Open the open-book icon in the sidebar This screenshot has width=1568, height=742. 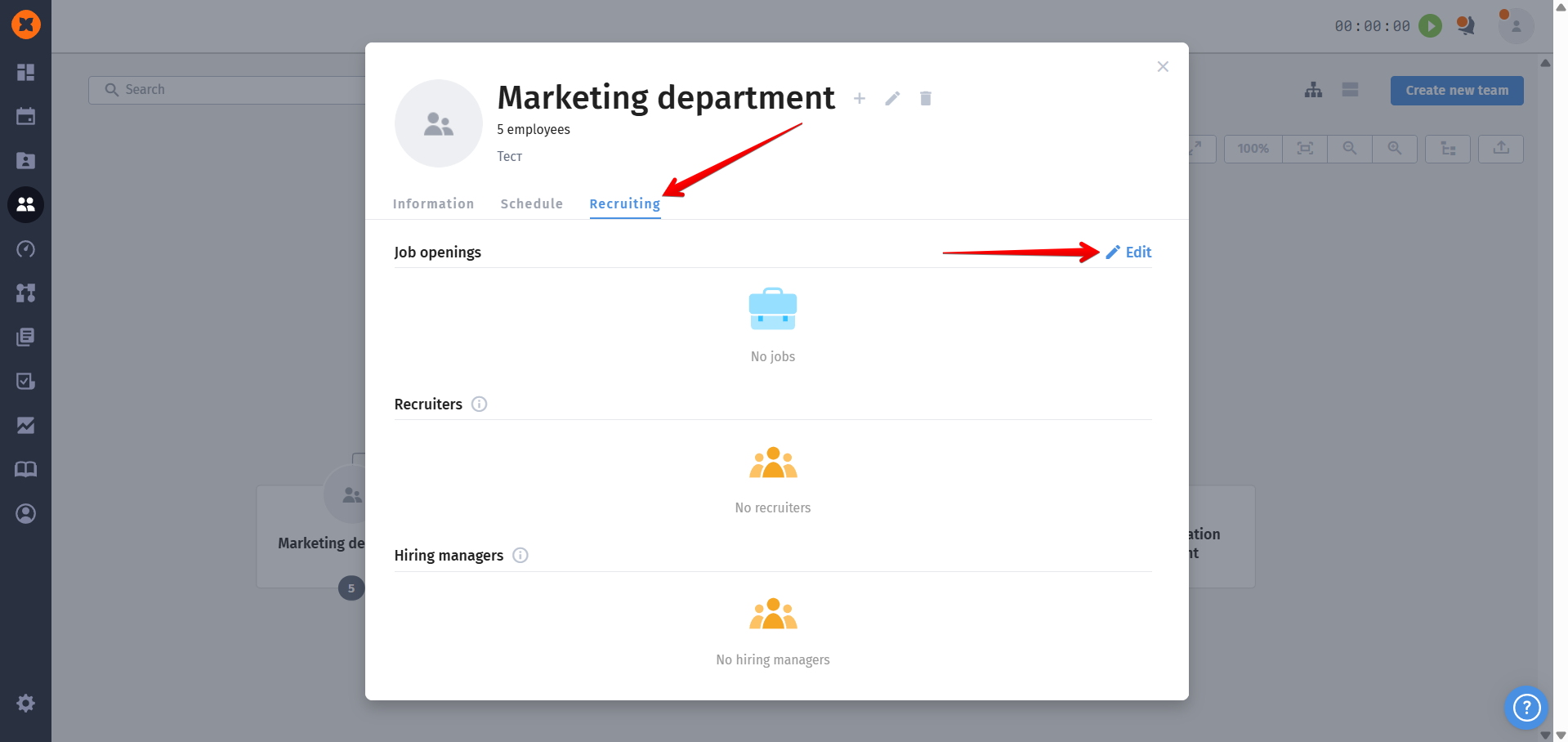point(25,470)
